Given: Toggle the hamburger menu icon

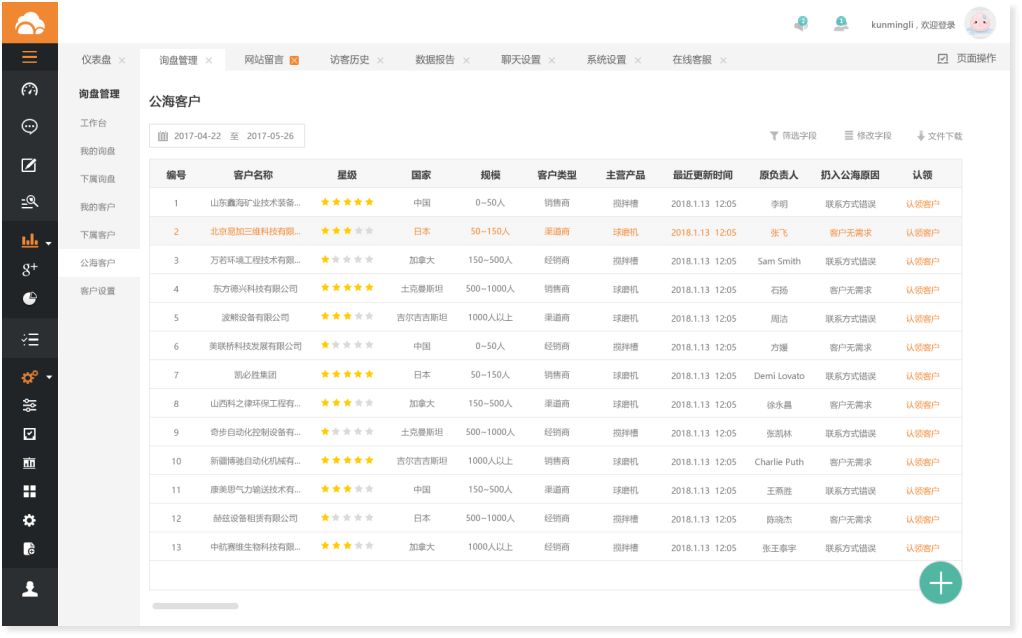Looking at the screenshot, I should pos(29,57).
